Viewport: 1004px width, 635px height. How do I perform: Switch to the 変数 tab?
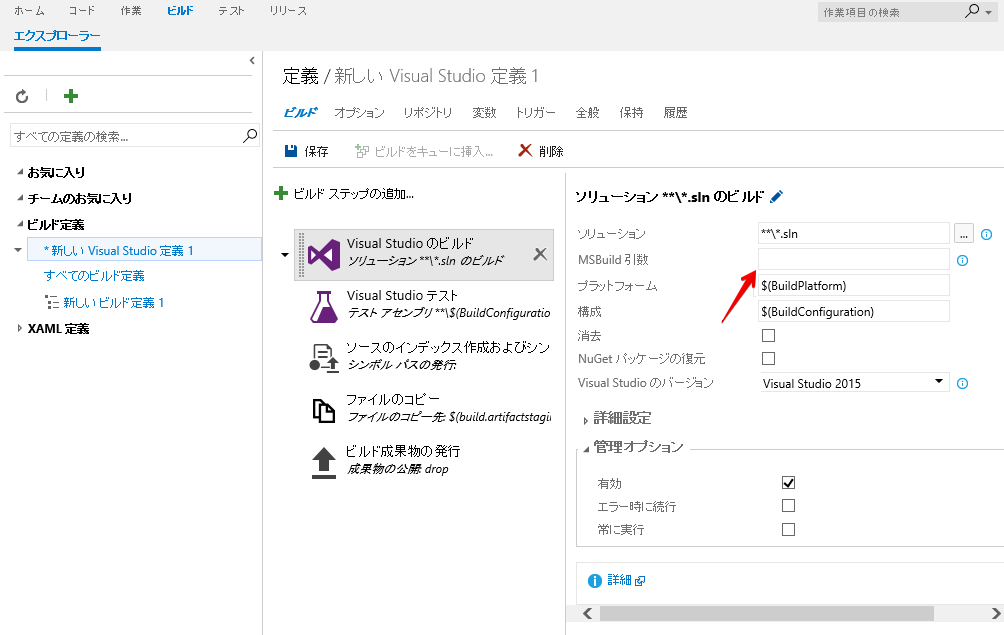coord(484,113)
